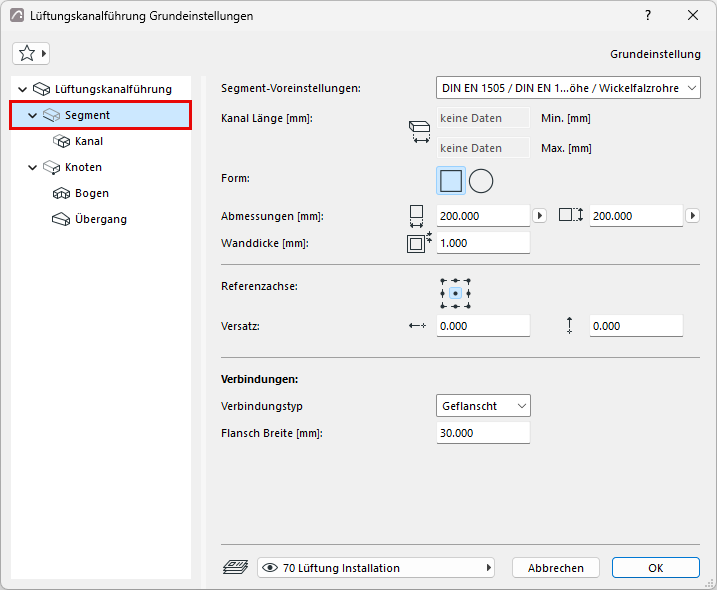Viewport: 717px width, 590px height.
Task: Confirm with the OK button
Action: [x=656, y=568]
